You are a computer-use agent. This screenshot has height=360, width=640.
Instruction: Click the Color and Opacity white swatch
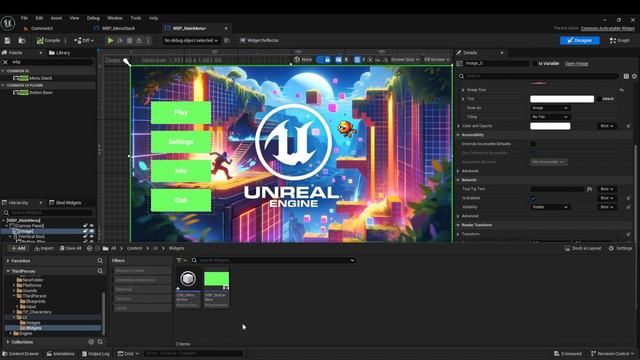click(550, 126)
